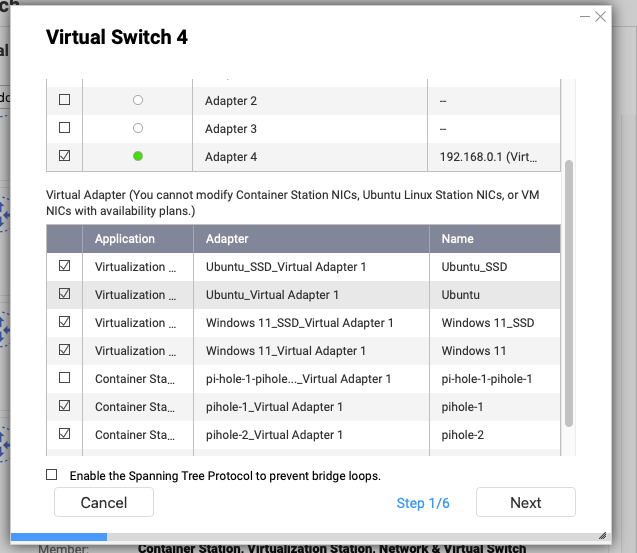
Task: Deselect the Windows 11_SSD_Virtual Adapter 1 row checkbox
Action: click(65, 323)
